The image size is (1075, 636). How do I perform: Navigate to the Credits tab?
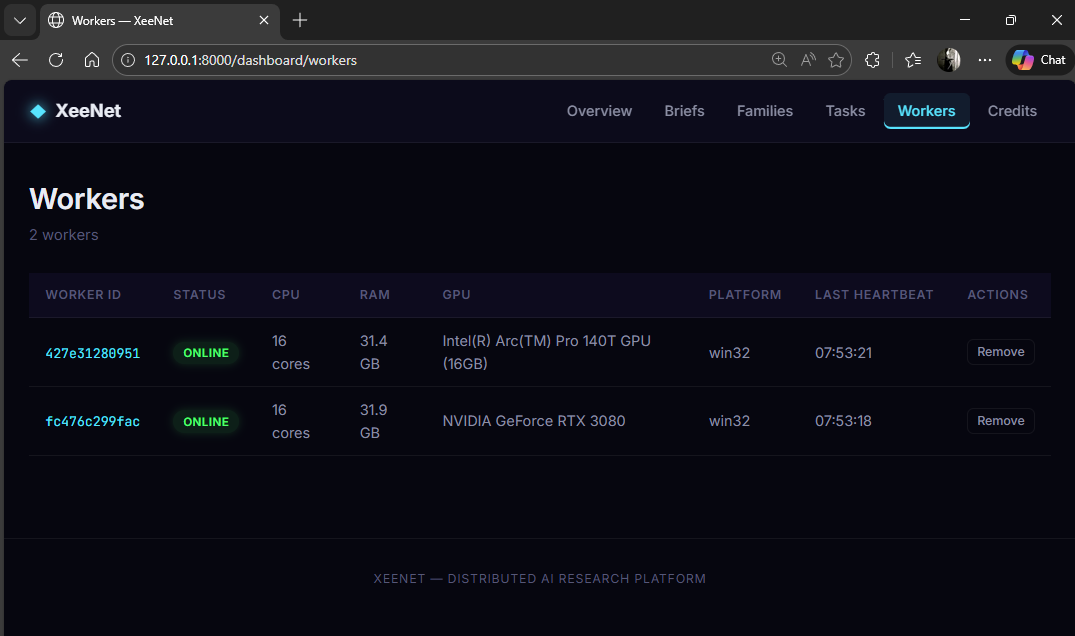click(x=1012, y=111)
